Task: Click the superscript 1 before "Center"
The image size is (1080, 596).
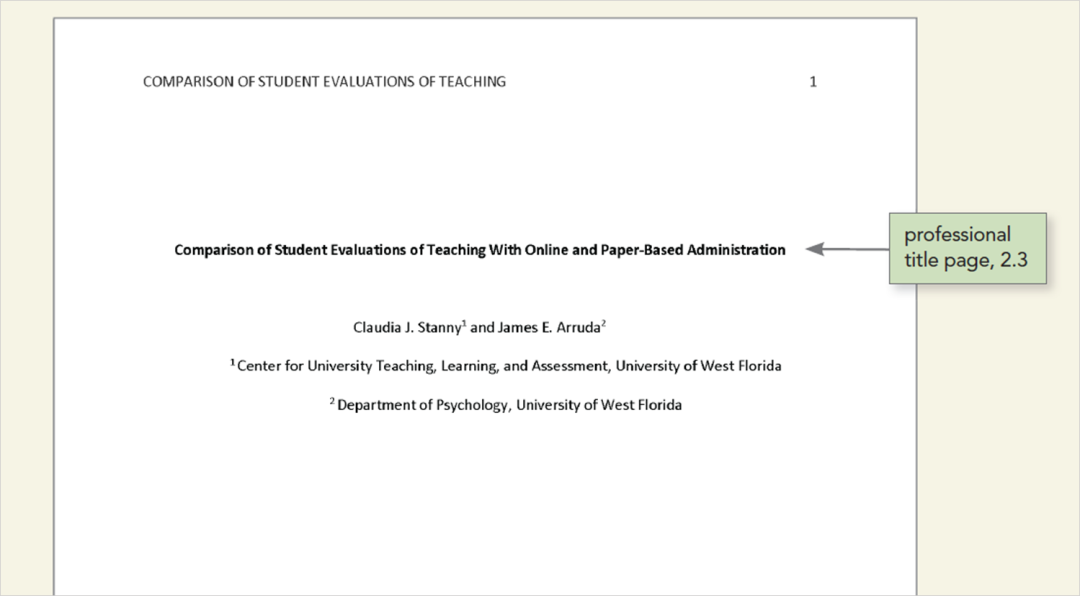Action: pyautogui.click(x=233, y=362)
